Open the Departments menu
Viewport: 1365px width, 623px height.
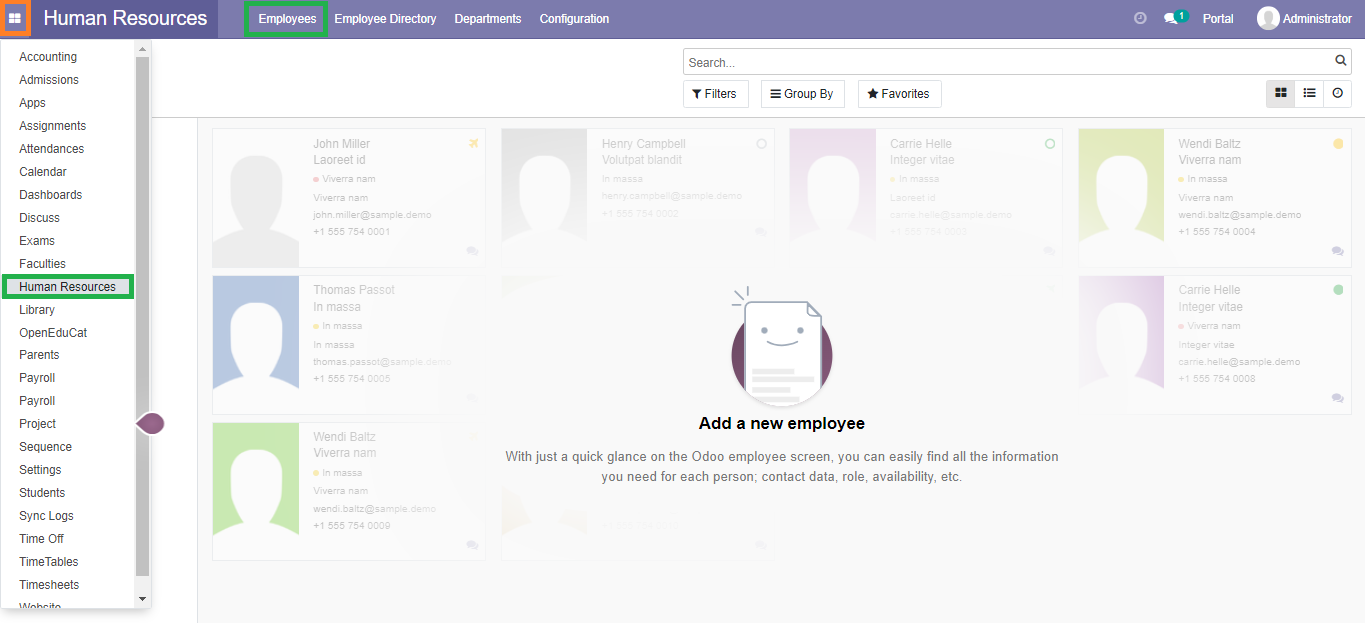(x=488, y=19)
